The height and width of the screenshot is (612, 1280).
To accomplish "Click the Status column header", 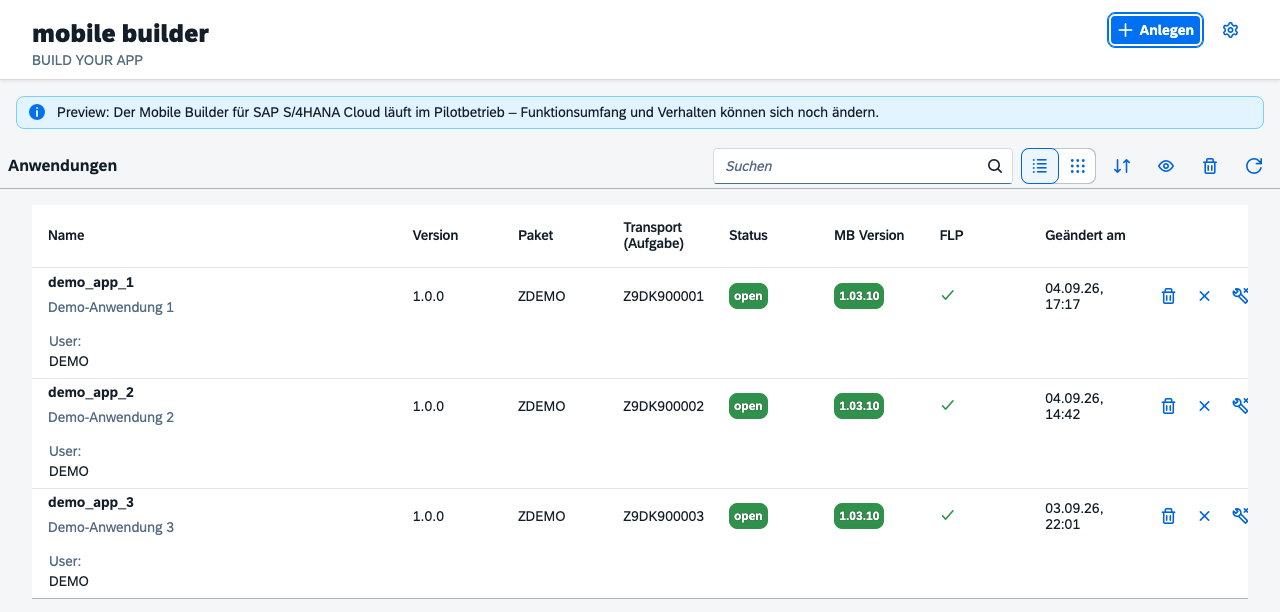I will [x=748, y=236].
